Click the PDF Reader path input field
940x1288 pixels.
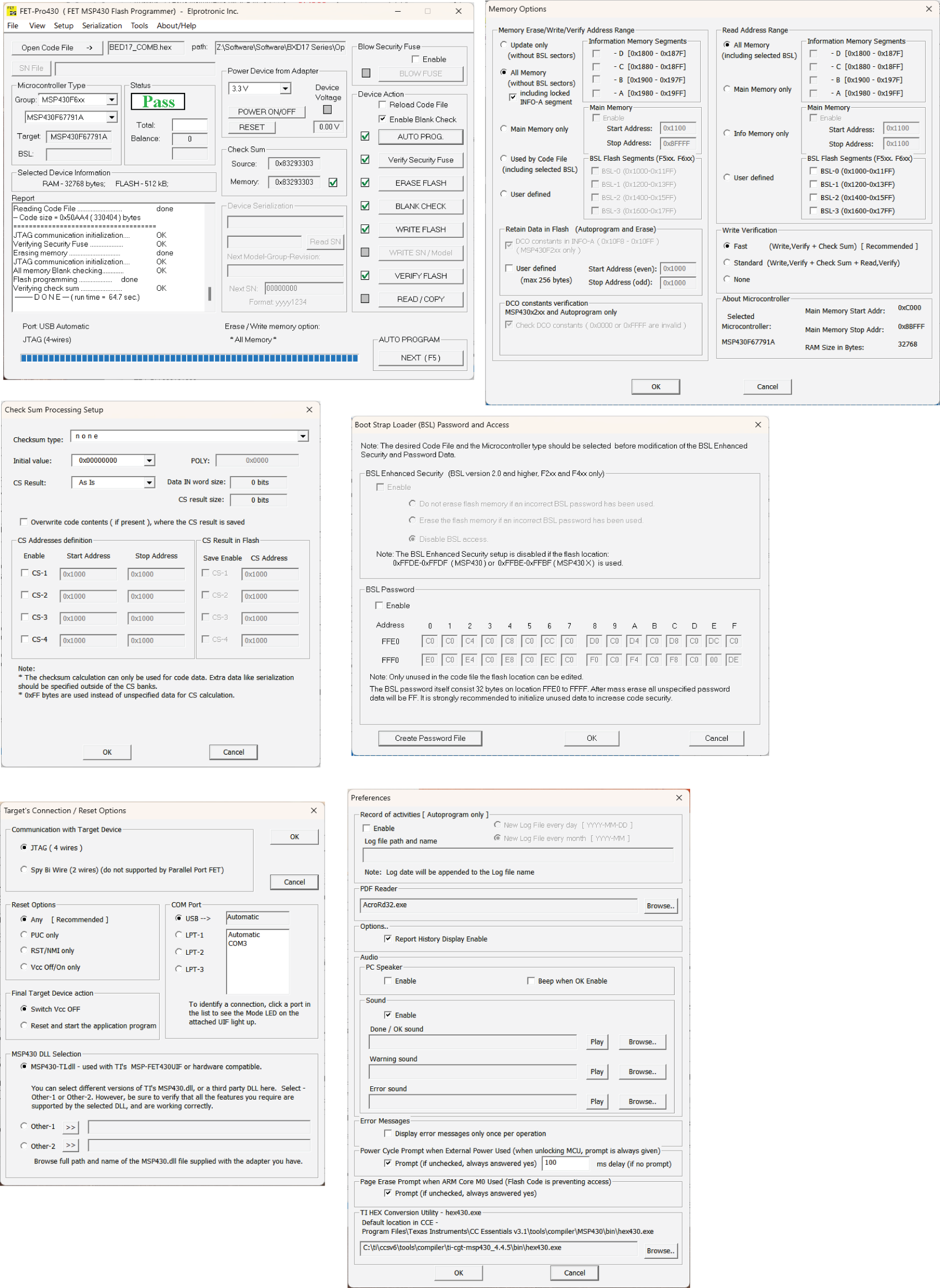pos(499,905)
